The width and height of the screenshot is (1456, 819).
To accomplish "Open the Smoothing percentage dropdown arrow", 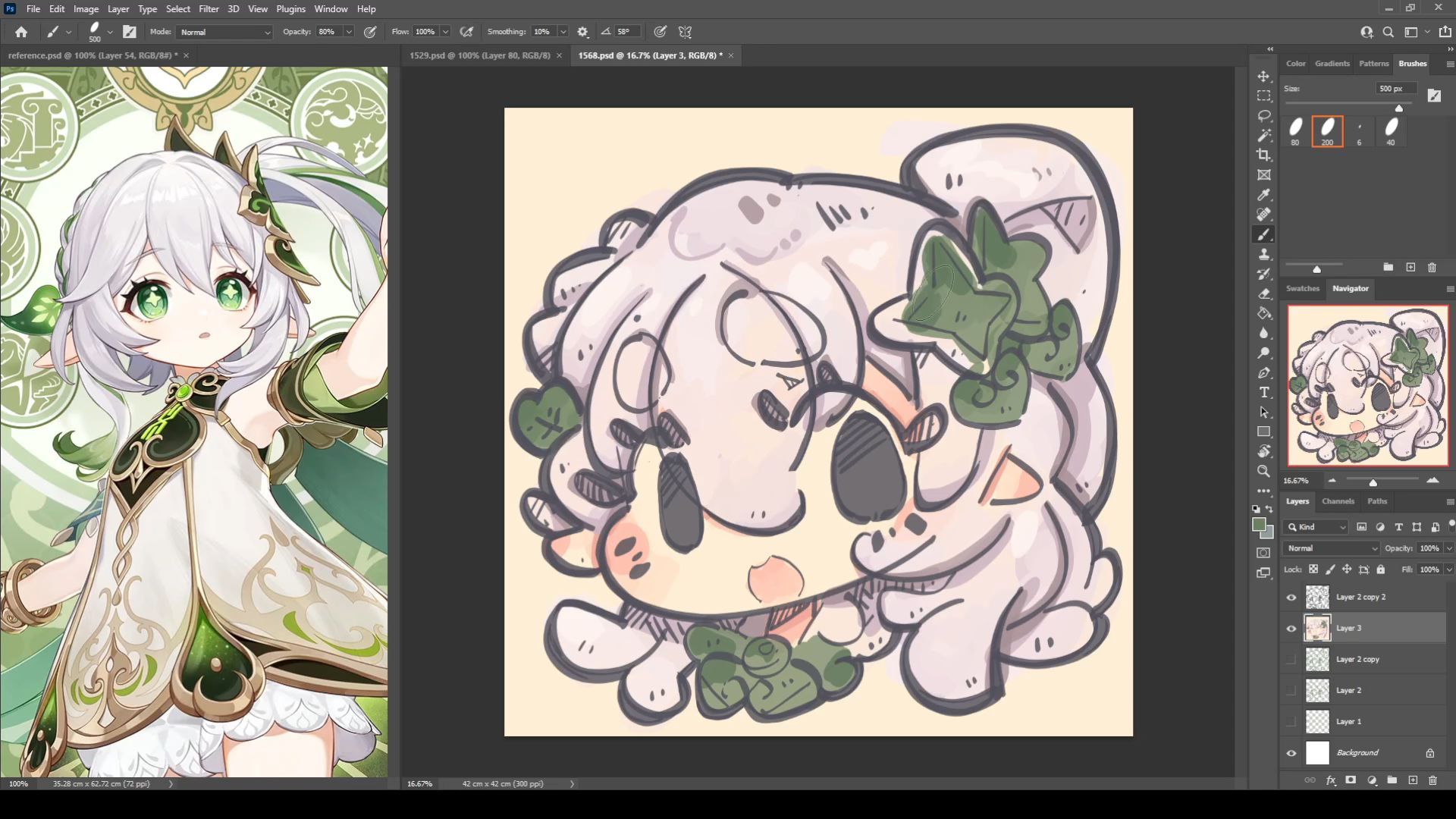I will pos(563,32).
